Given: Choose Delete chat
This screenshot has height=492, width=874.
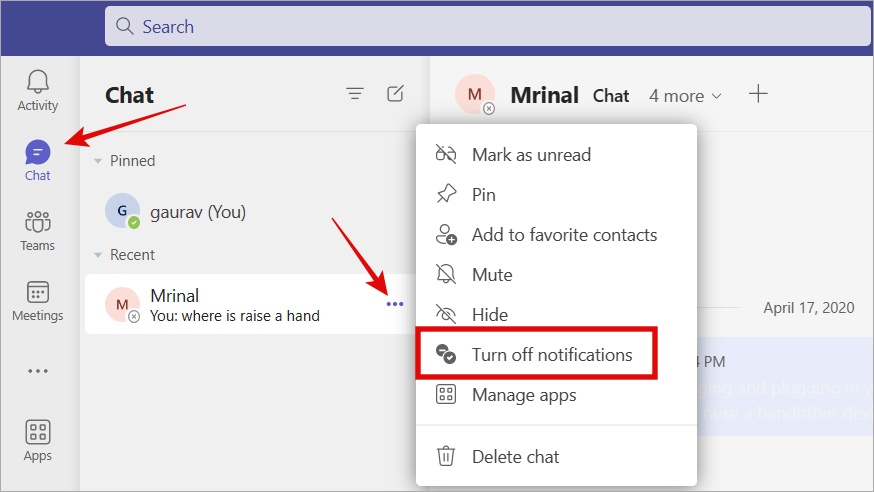Looking at the screenshot, I should coord(556,456).
